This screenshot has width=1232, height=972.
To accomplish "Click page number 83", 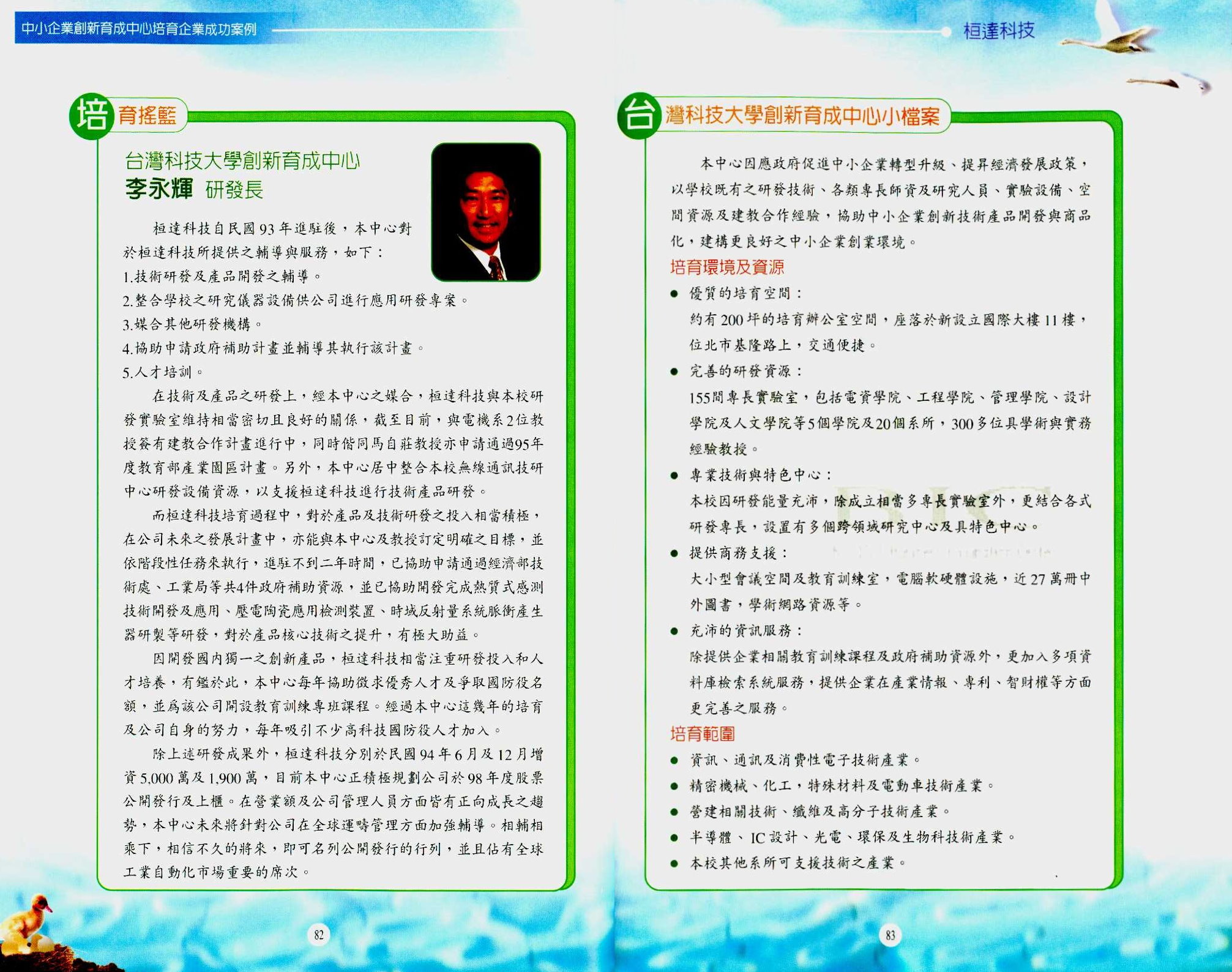I will click(x=890, y=935).
